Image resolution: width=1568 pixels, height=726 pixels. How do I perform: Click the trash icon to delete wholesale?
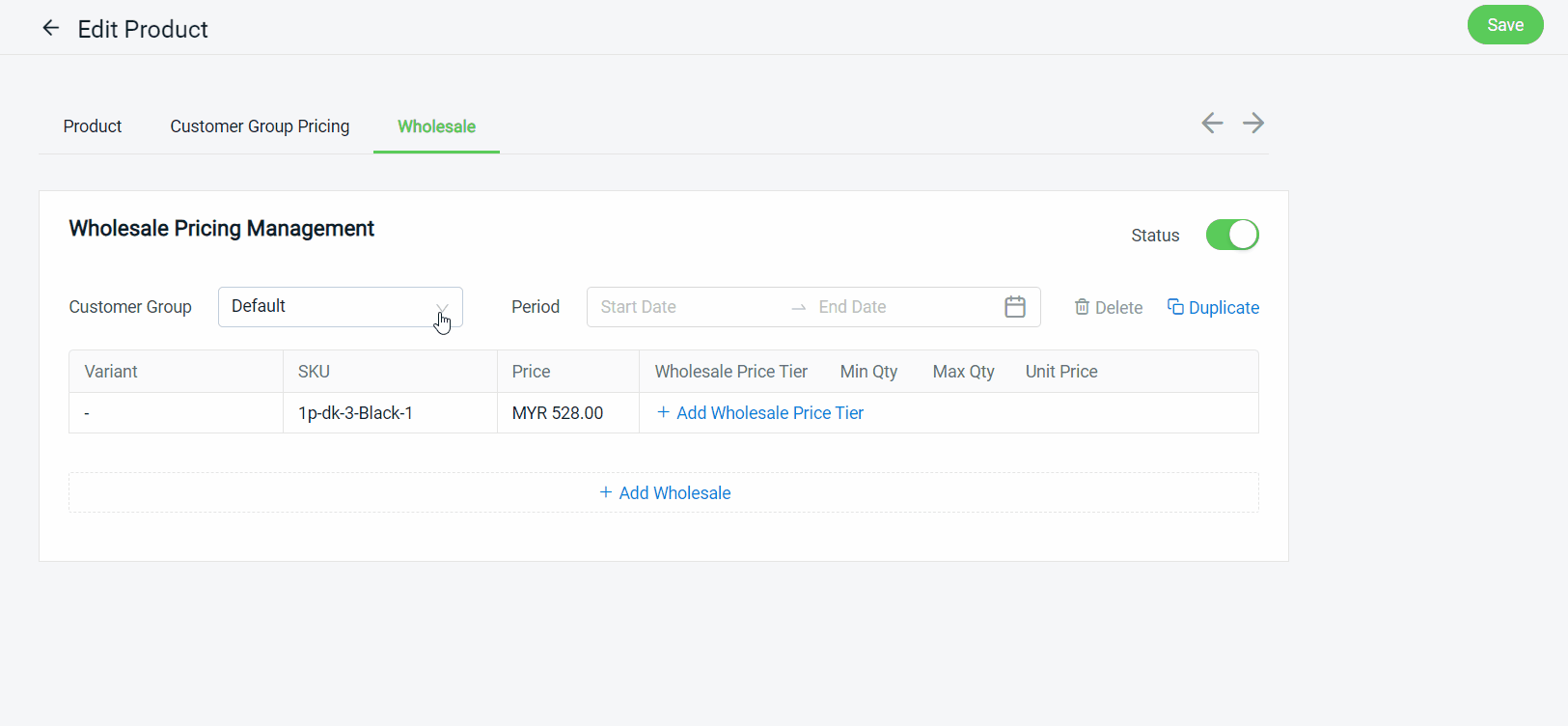point(1082,307)
